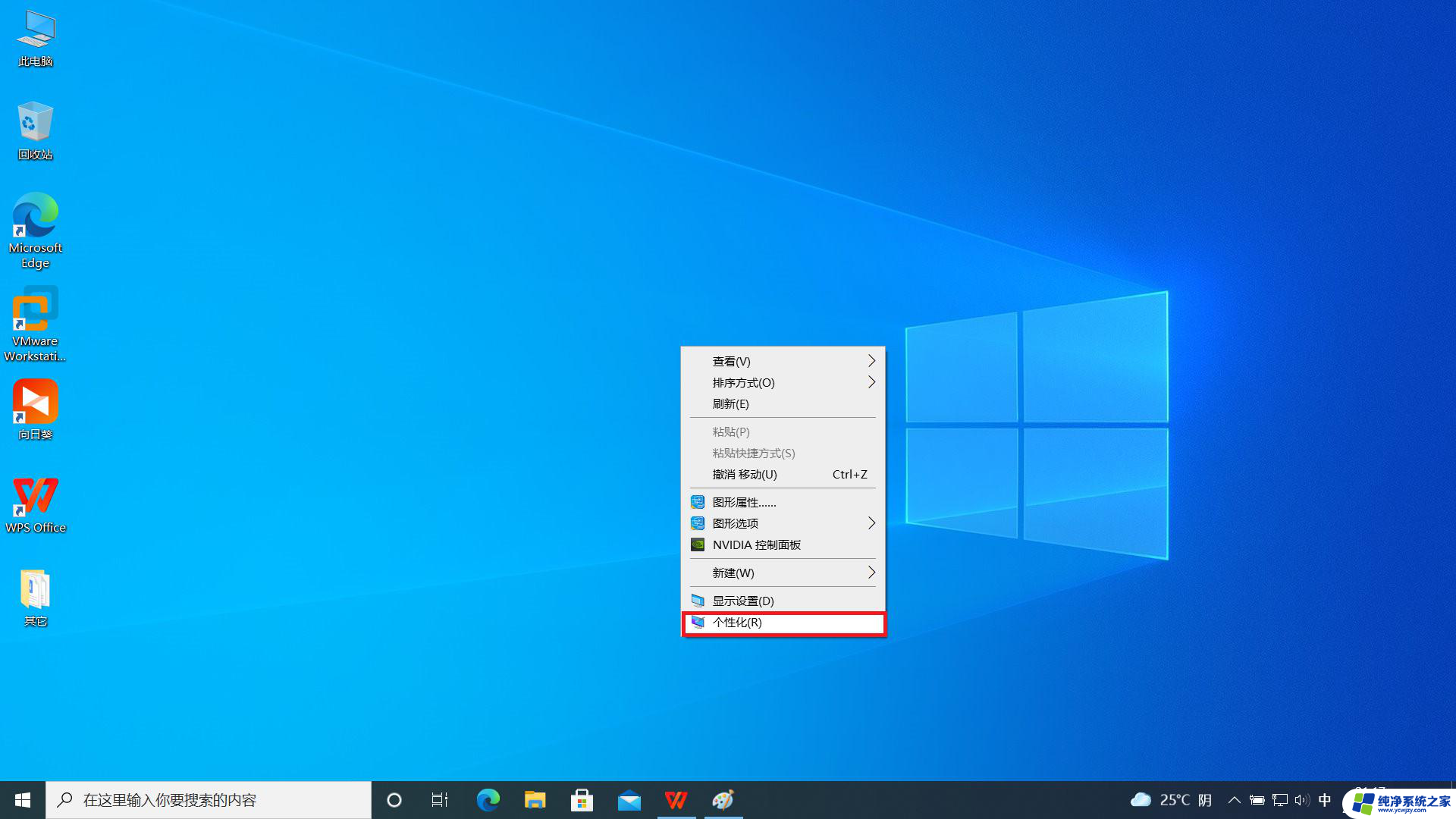This screenshot has width=1456, height=819.
Task: Open Mail app from taskbar
Action: 629,800
